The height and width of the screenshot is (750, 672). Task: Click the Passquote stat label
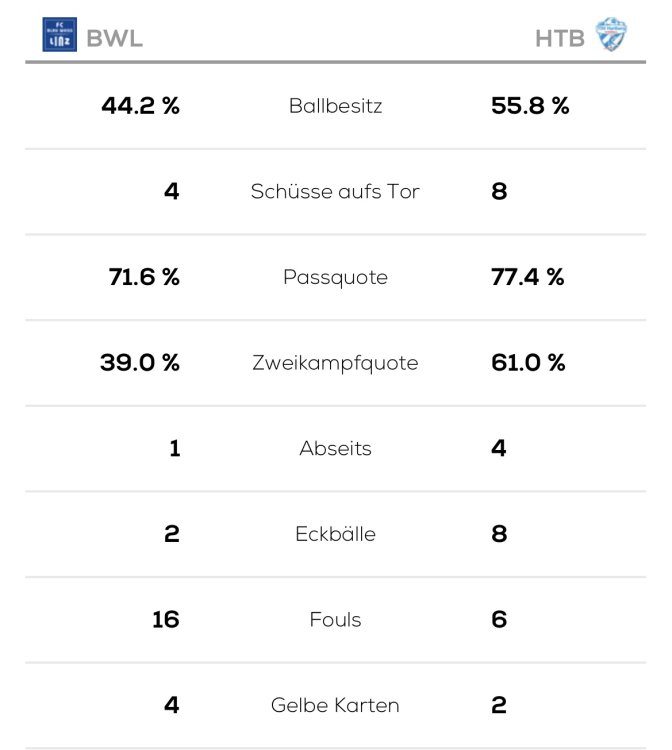coord(335,277)
